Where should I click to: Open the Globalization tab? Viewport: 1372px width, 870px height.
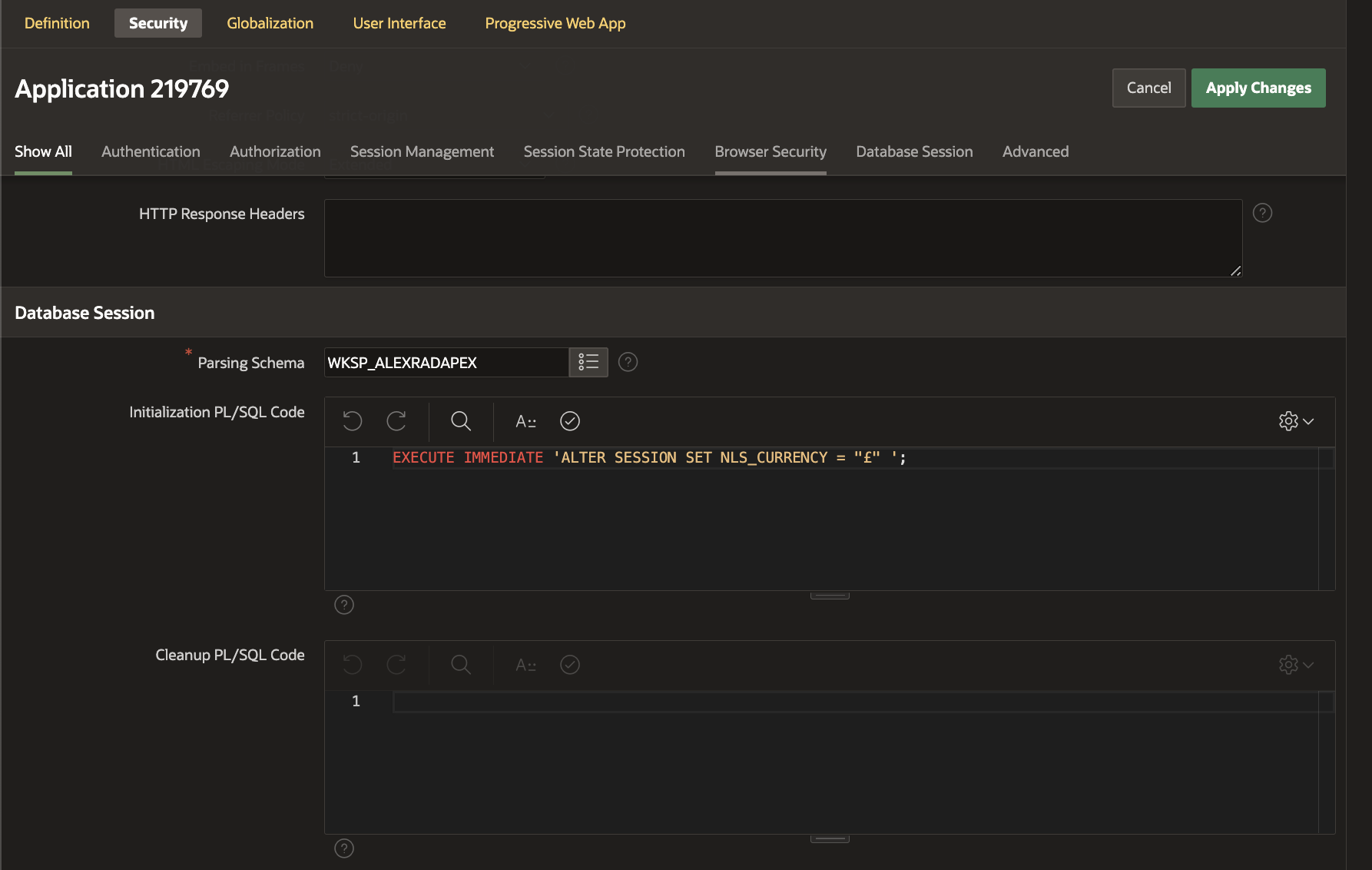tap(270, 23)
